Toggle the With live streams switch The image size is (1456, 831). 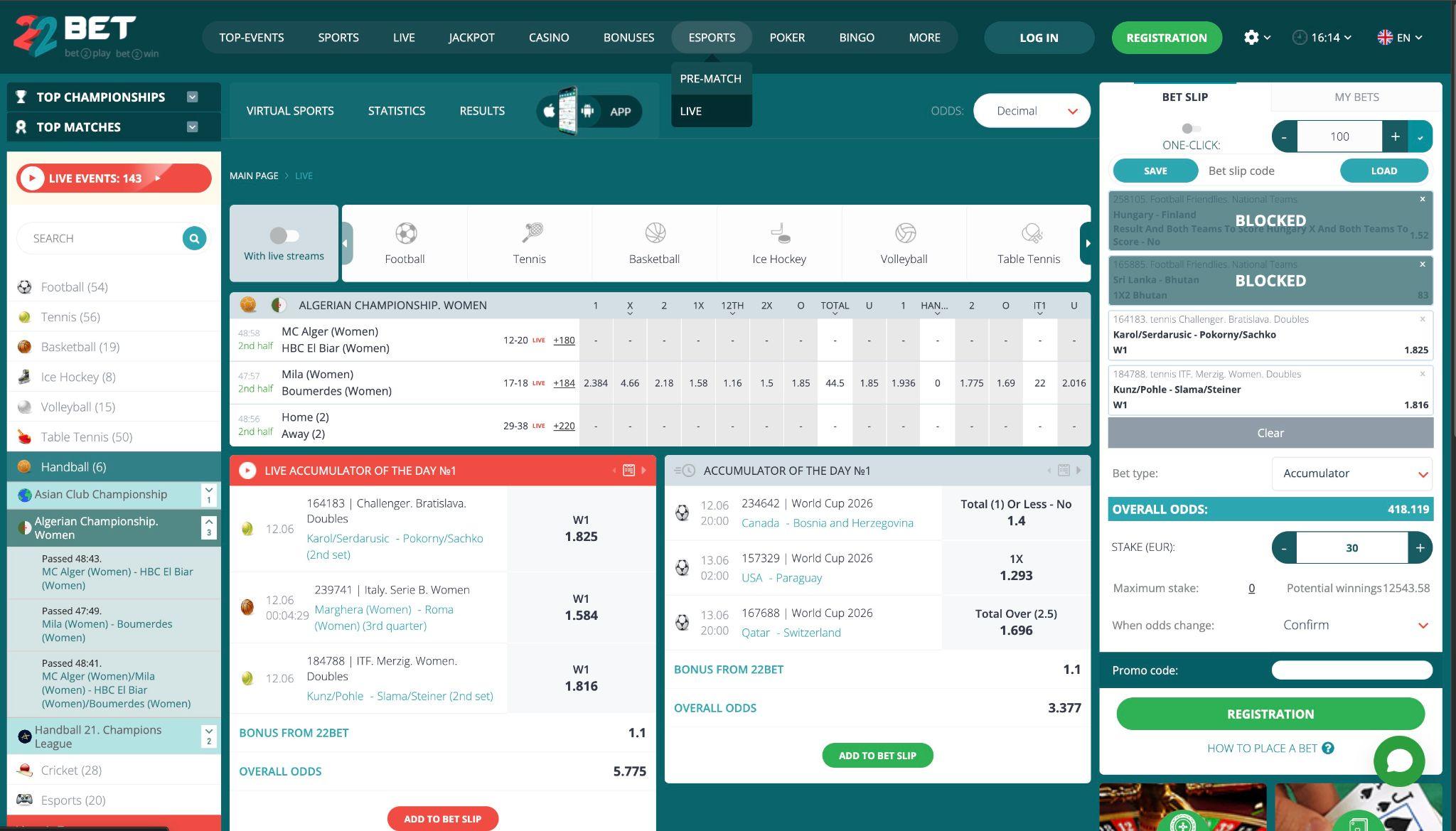point(284,235)
